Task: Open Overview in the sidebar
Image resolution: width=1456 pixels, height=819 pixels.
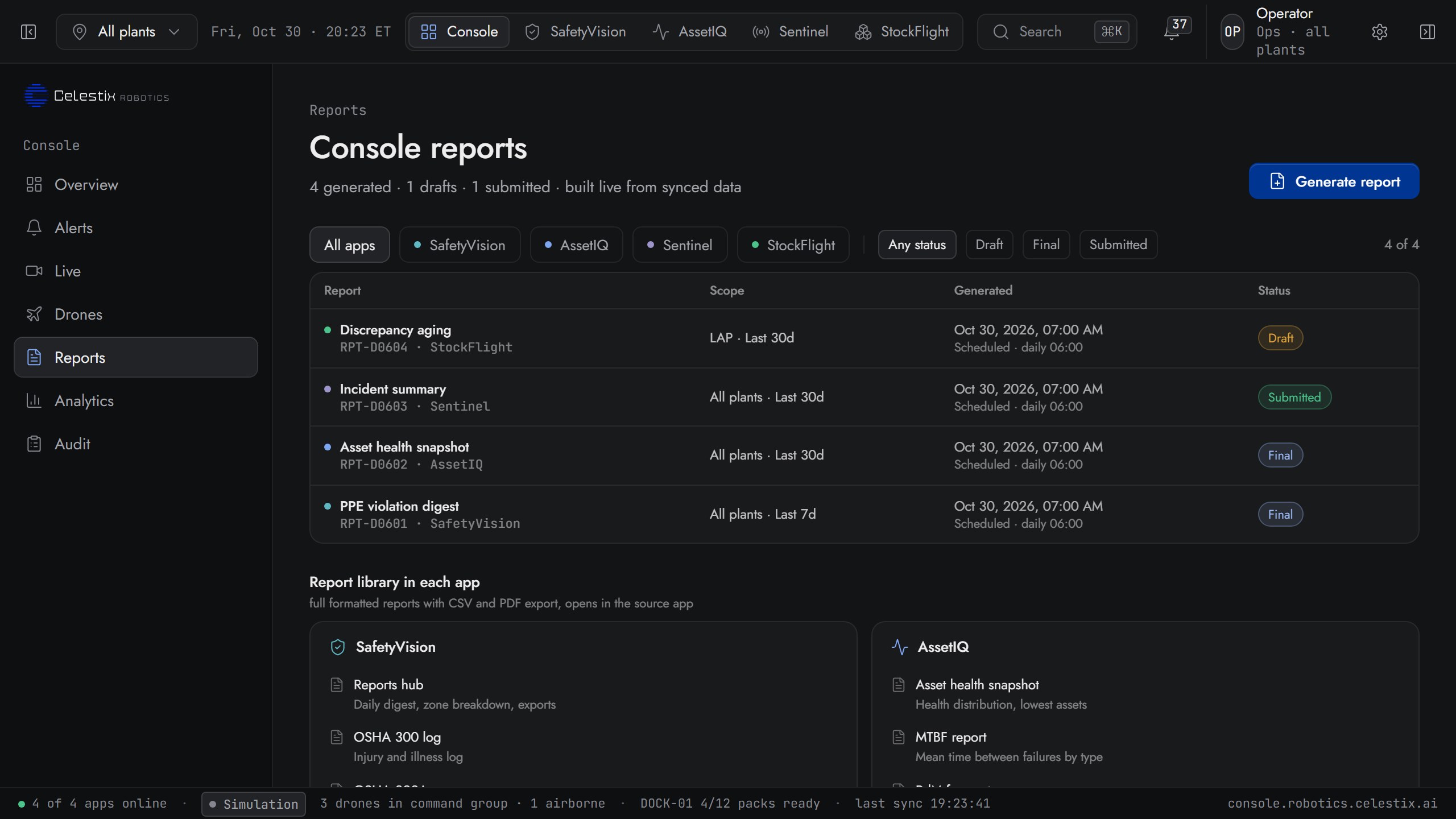Action: (x=135, y=185)
